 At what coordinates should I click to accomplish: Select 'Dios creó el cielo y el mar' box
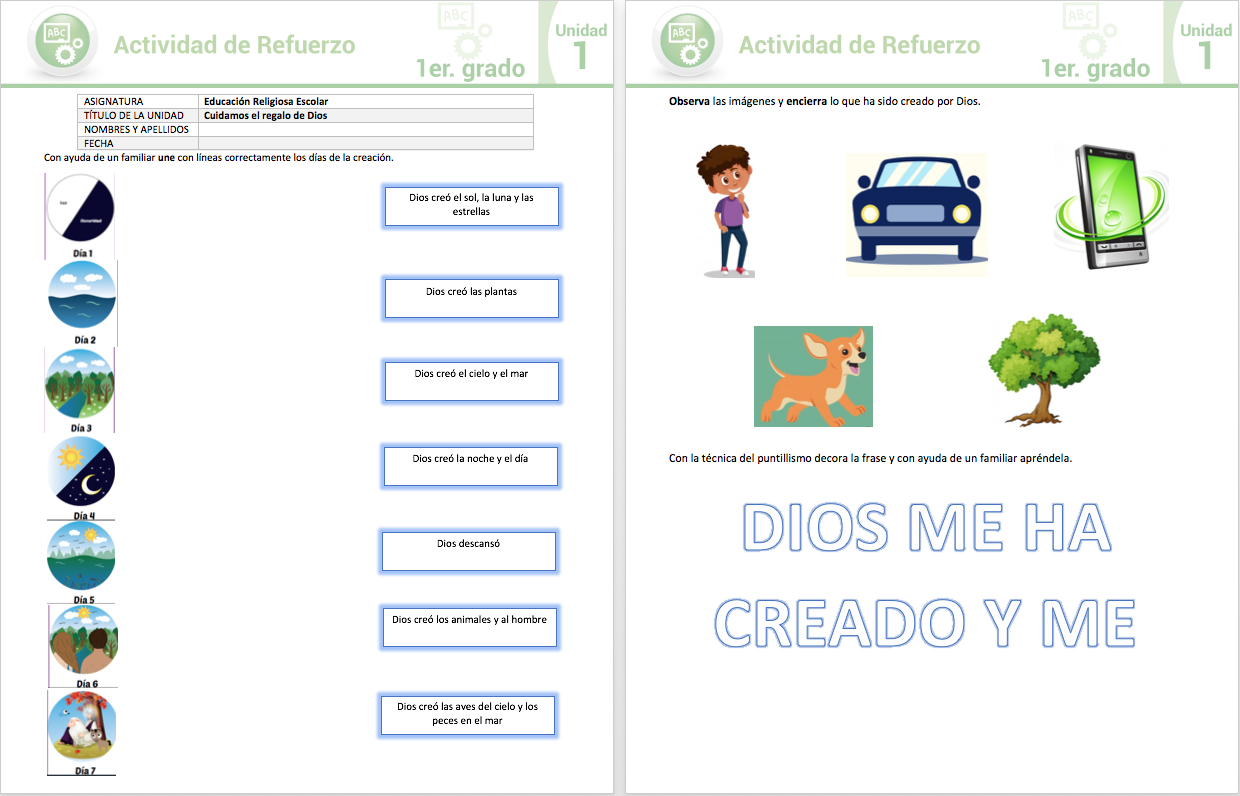click(471, 381)
